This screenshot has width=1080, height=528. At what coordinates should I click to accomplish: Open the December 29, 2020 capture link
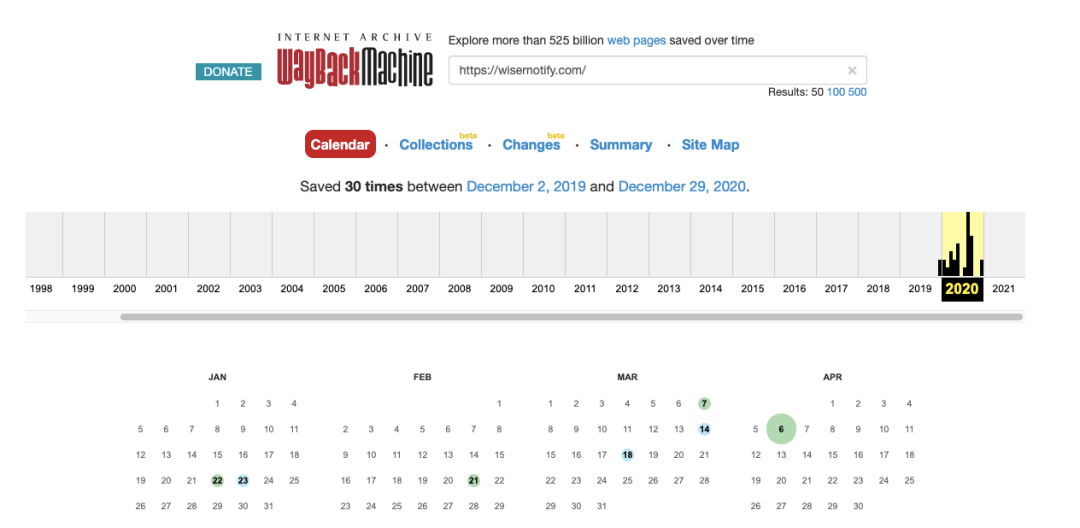click(681, 187)
